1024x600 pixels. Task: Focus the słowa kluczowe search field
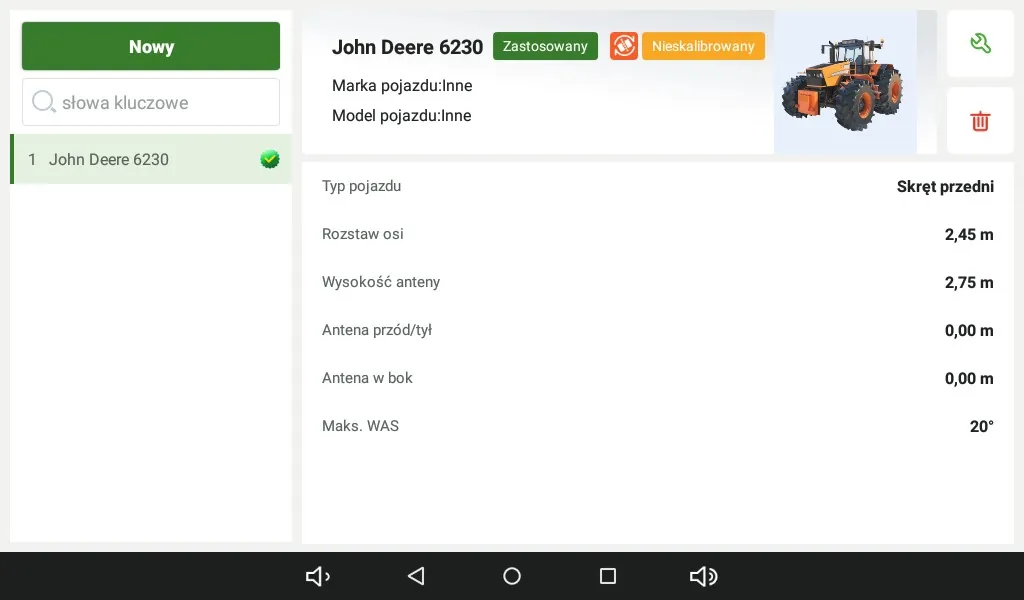click(x=151, y=102)
